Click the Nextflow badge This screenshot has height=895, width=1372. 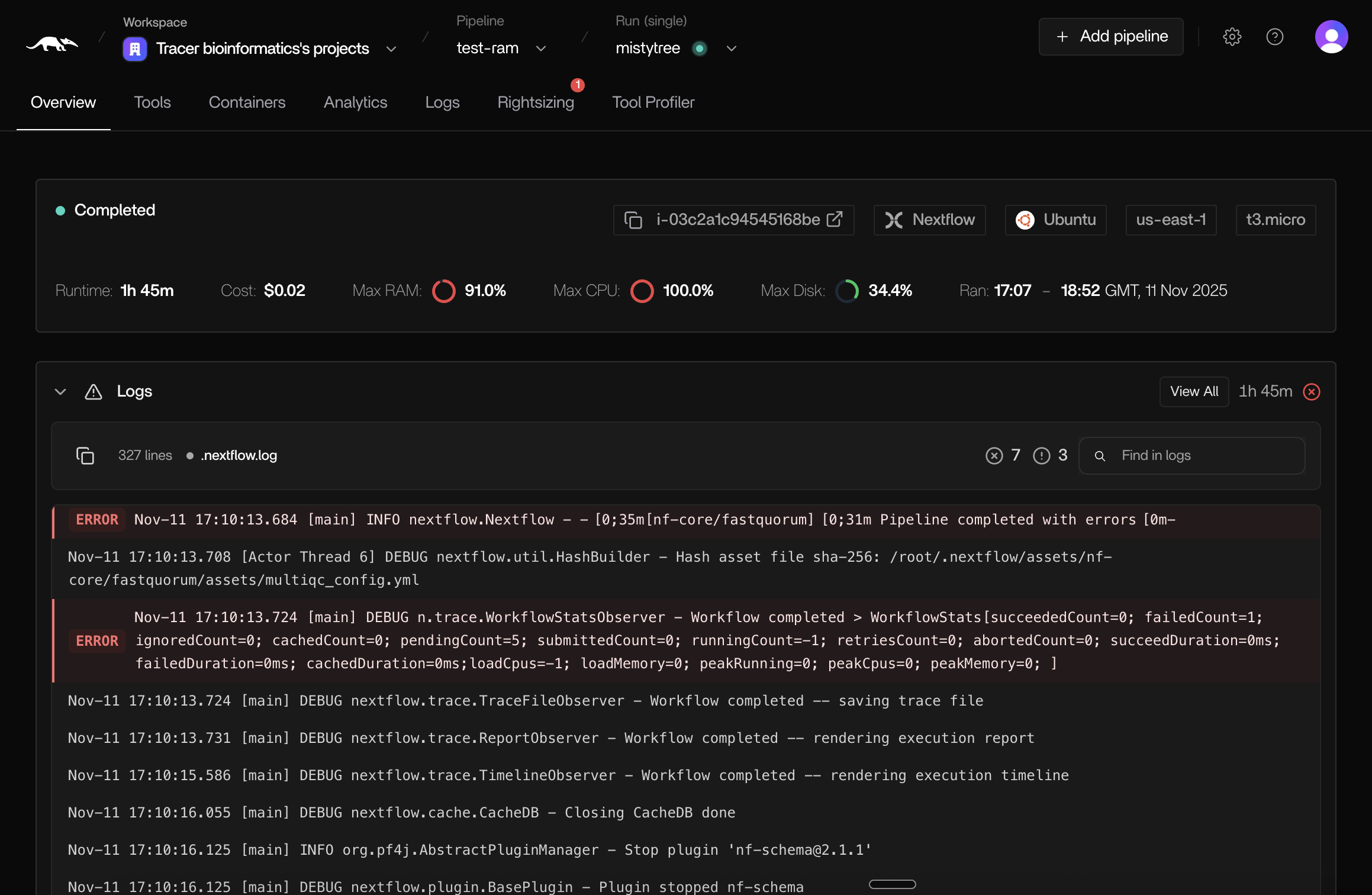tap(929, 220)
